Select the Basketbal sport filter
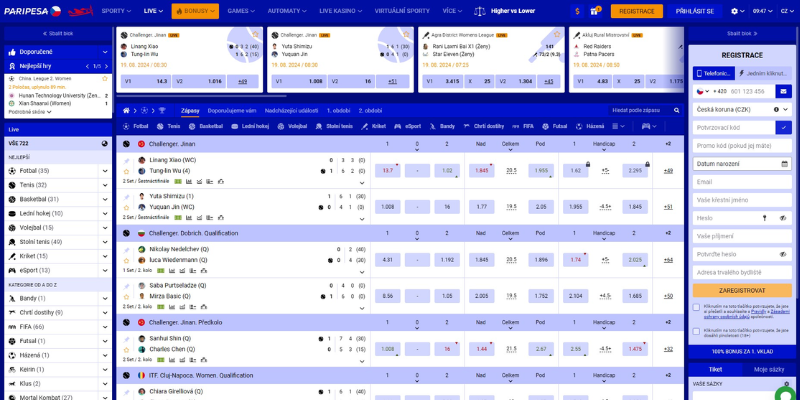 (206, 126)
